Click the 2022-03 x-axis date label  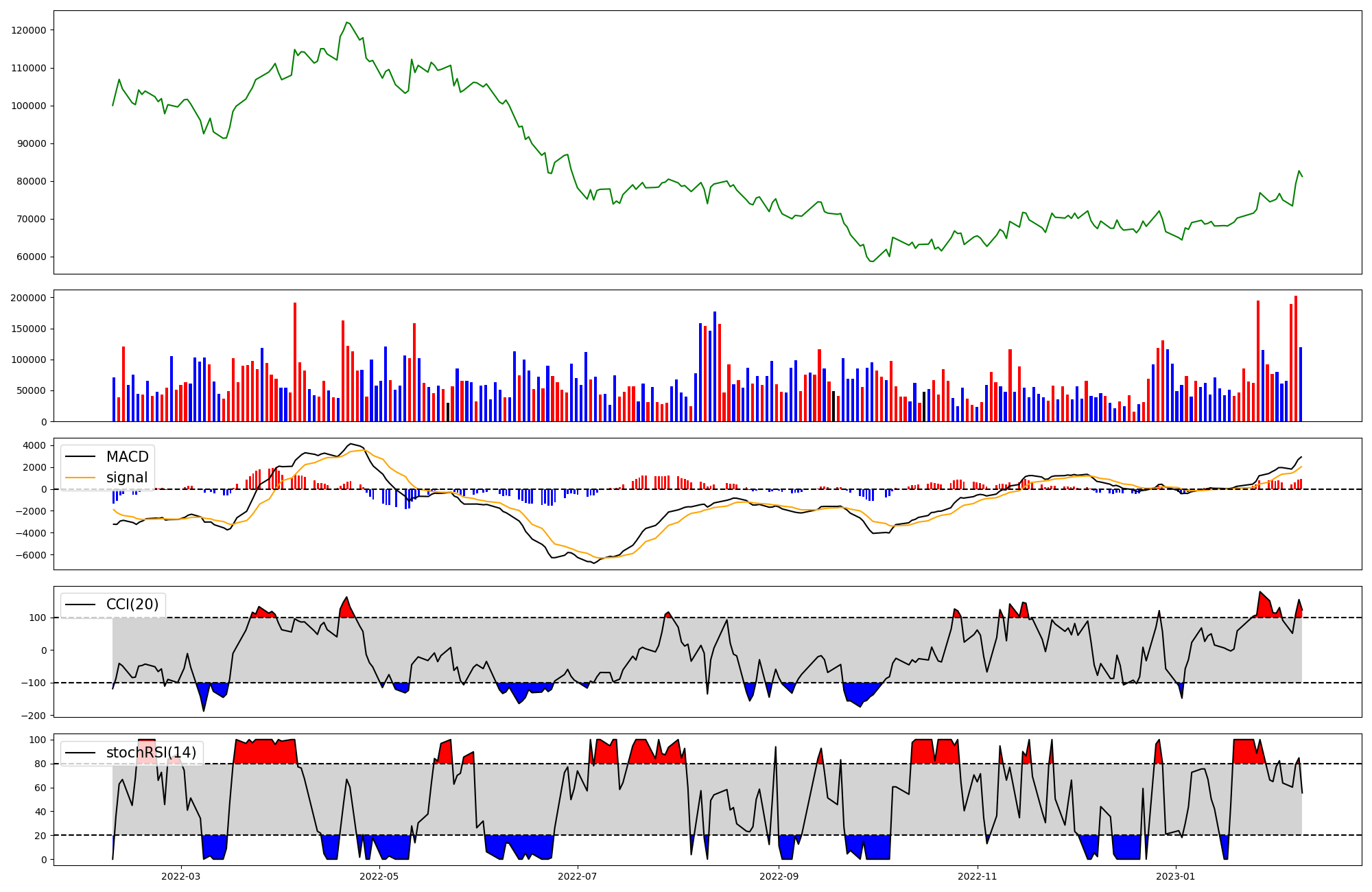181,876
